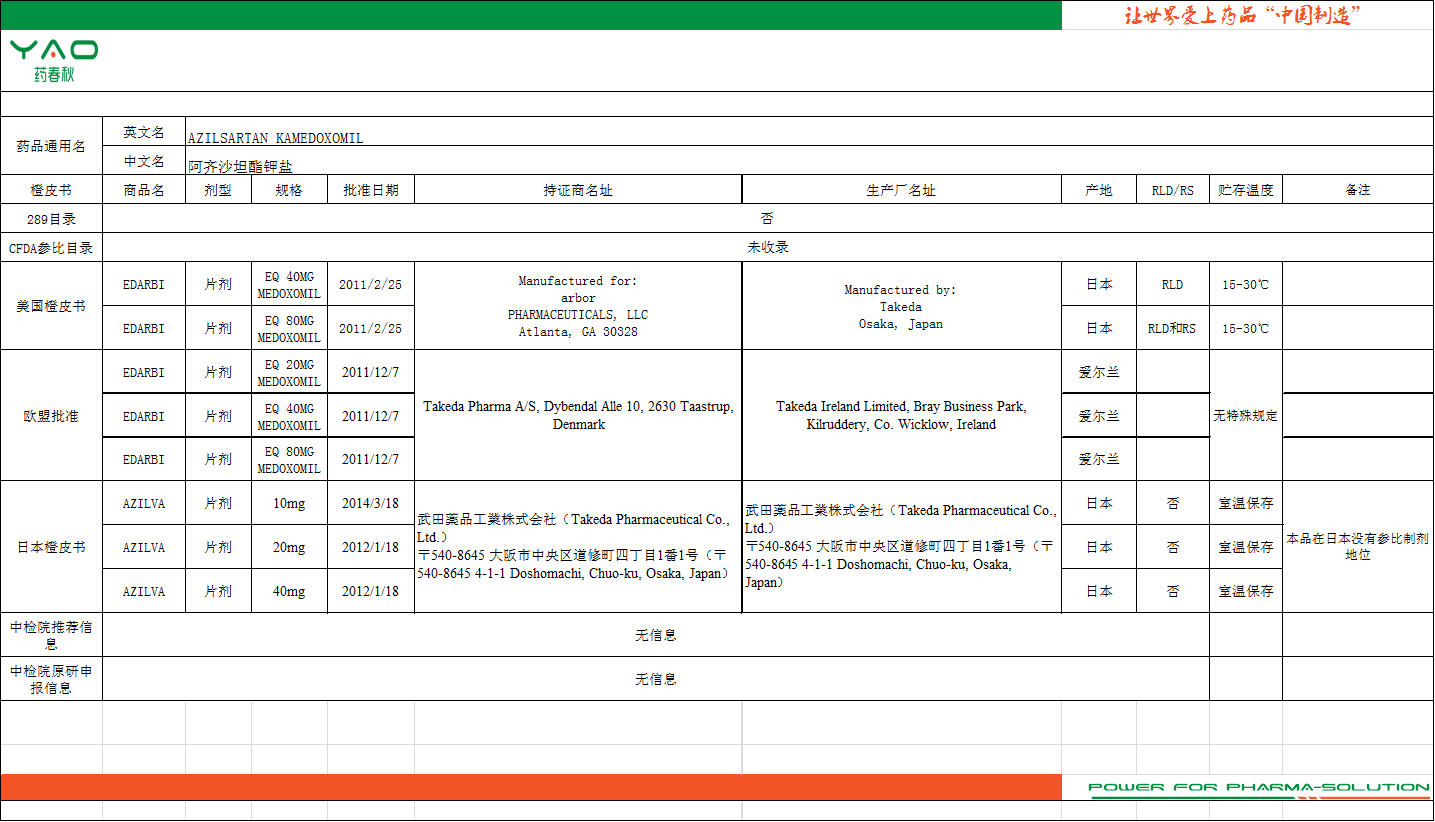Click the 备注 column header
Viewport: 1435px width, 822px height.
click(1358, 190)
